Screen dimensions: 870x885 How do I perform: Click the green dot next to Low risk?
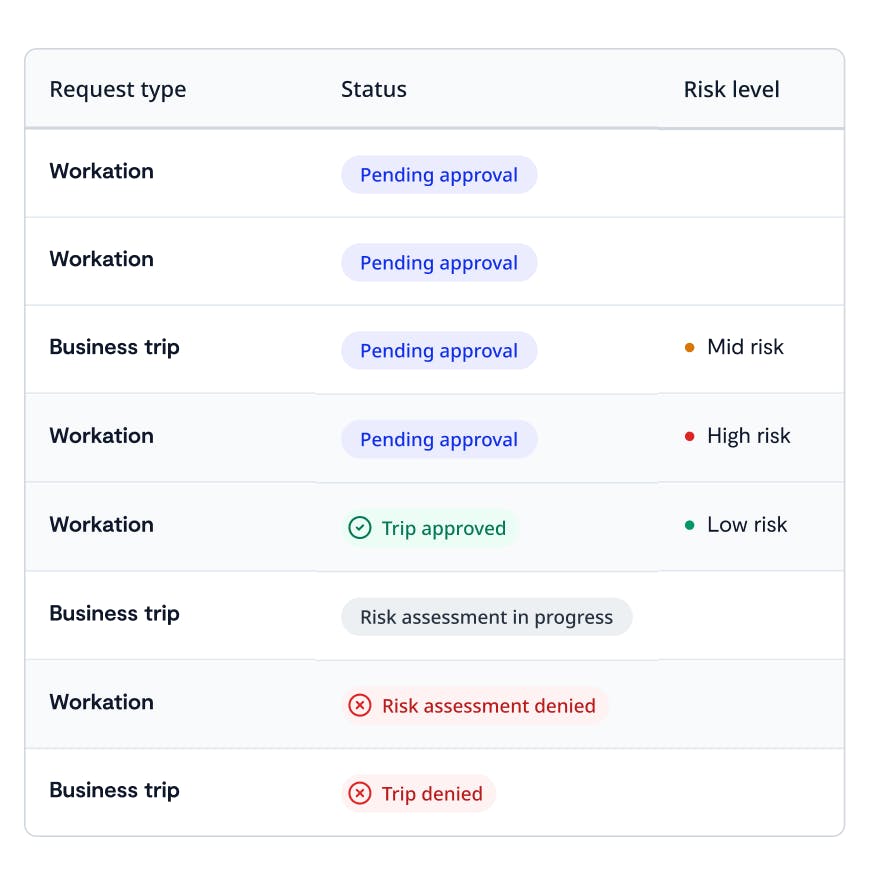click(x=690, y=525)
